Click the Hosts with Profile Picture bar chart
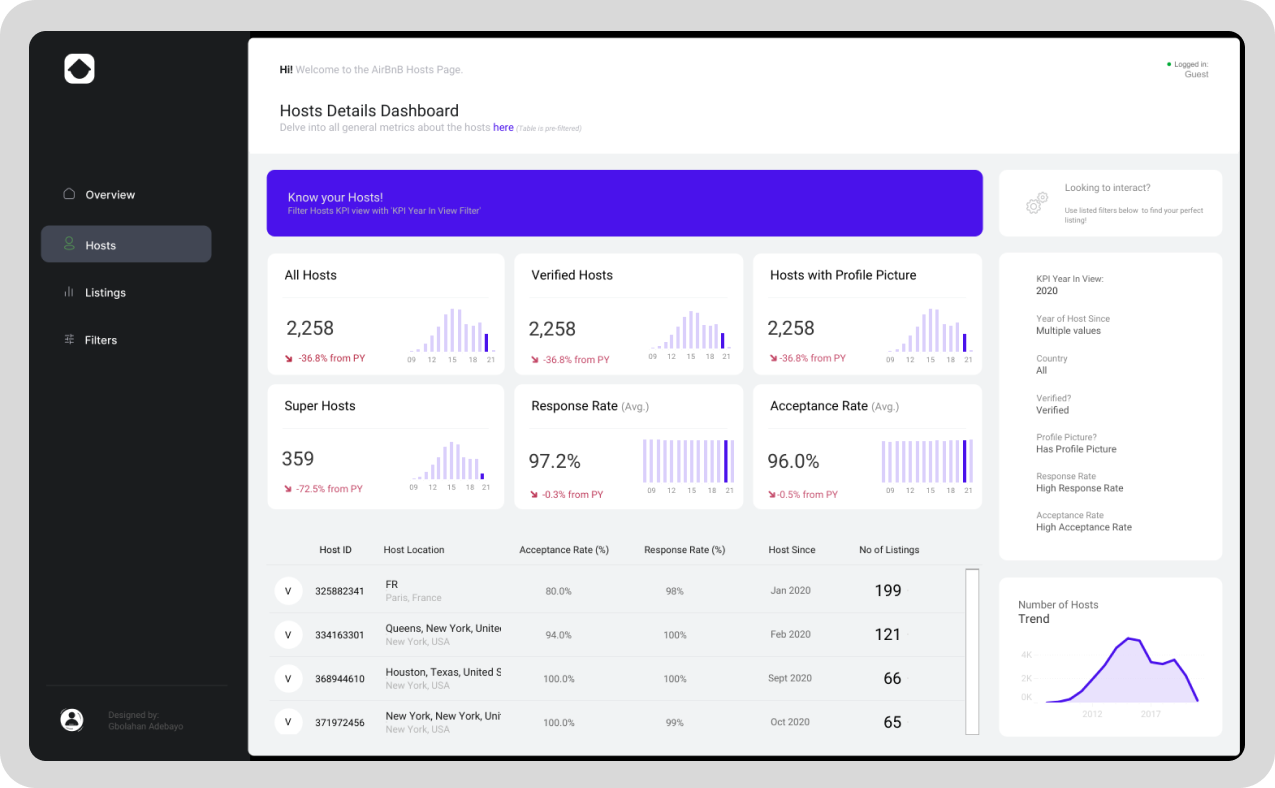Screen dimensions: 1275x788 (929, 335)
